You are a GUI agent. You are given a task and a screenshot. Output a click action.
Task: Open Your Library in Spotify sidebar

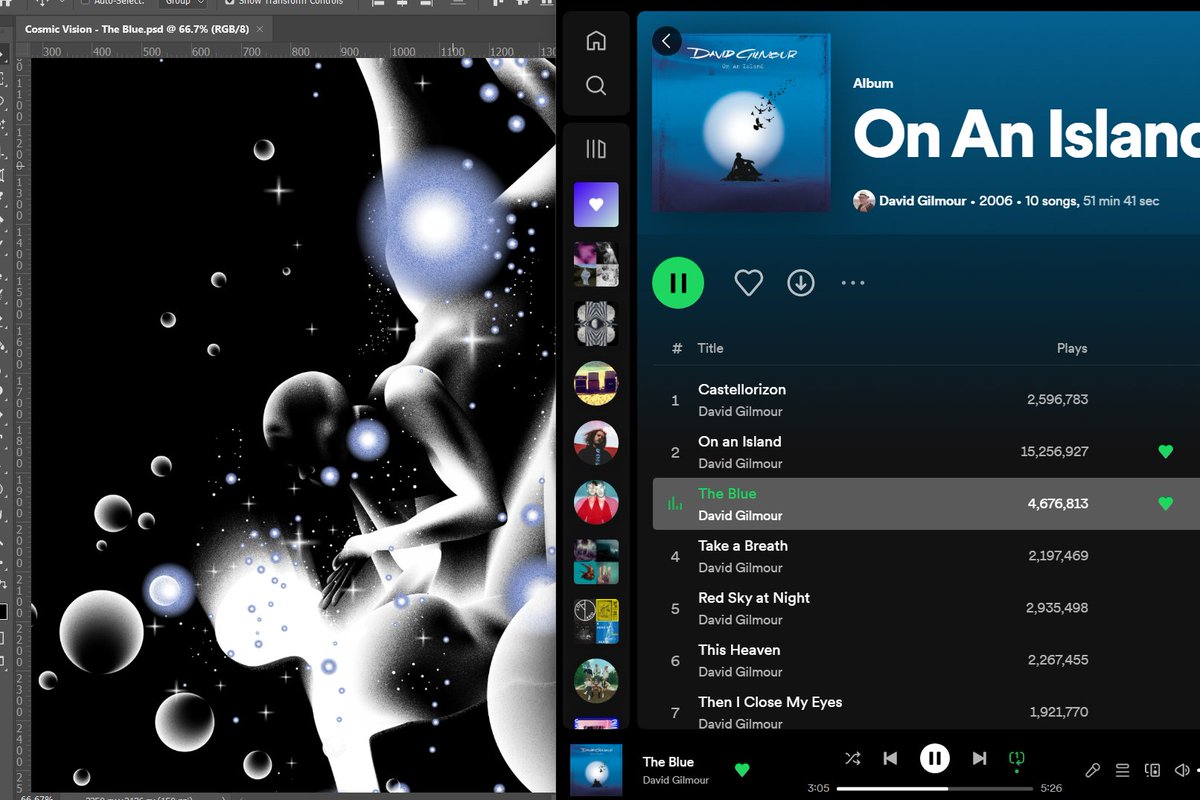(x=596, y=150)
